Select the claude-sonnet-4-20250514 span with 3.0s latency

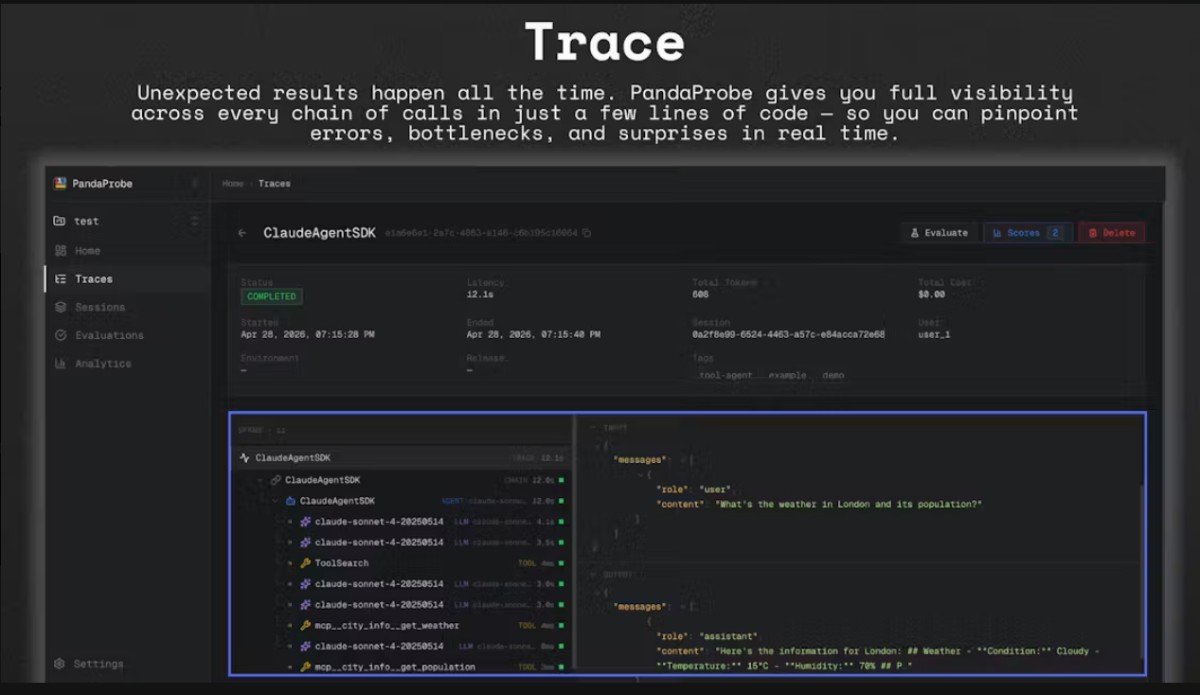pos(402,605)
